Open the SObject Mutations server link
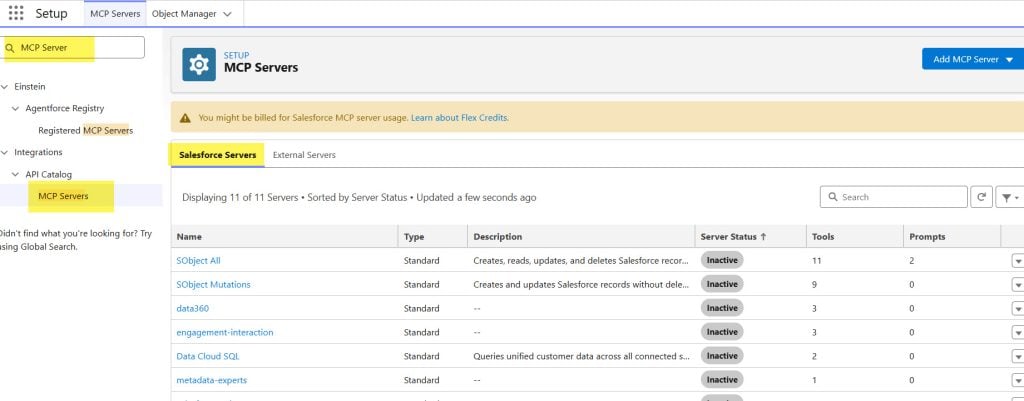1024x401 pixels. 214,285
